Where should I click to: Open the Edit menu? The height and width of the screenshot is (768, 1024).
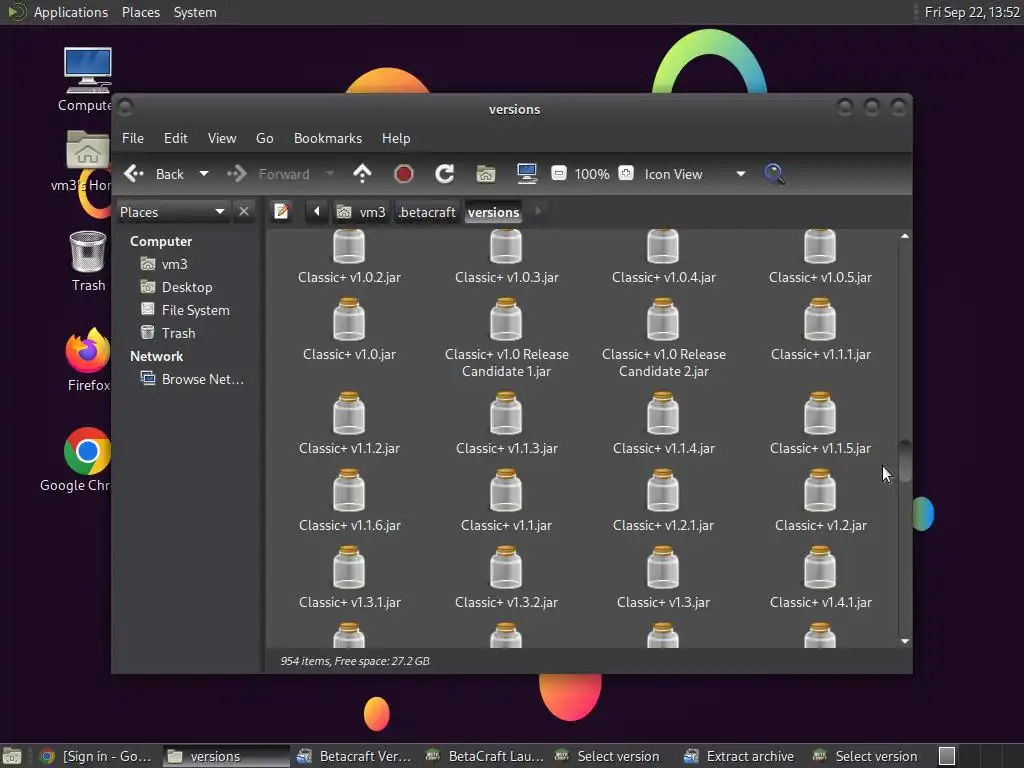coord(176,138)
